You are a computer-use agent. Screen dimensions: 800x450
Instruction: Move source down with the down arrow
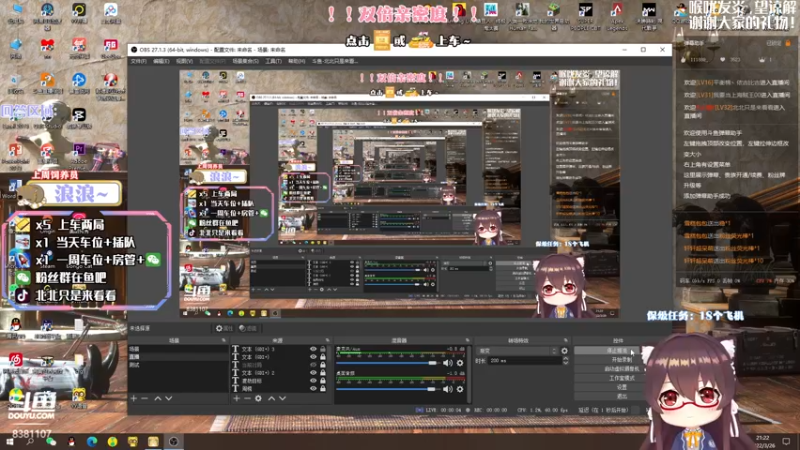point(282,398)
